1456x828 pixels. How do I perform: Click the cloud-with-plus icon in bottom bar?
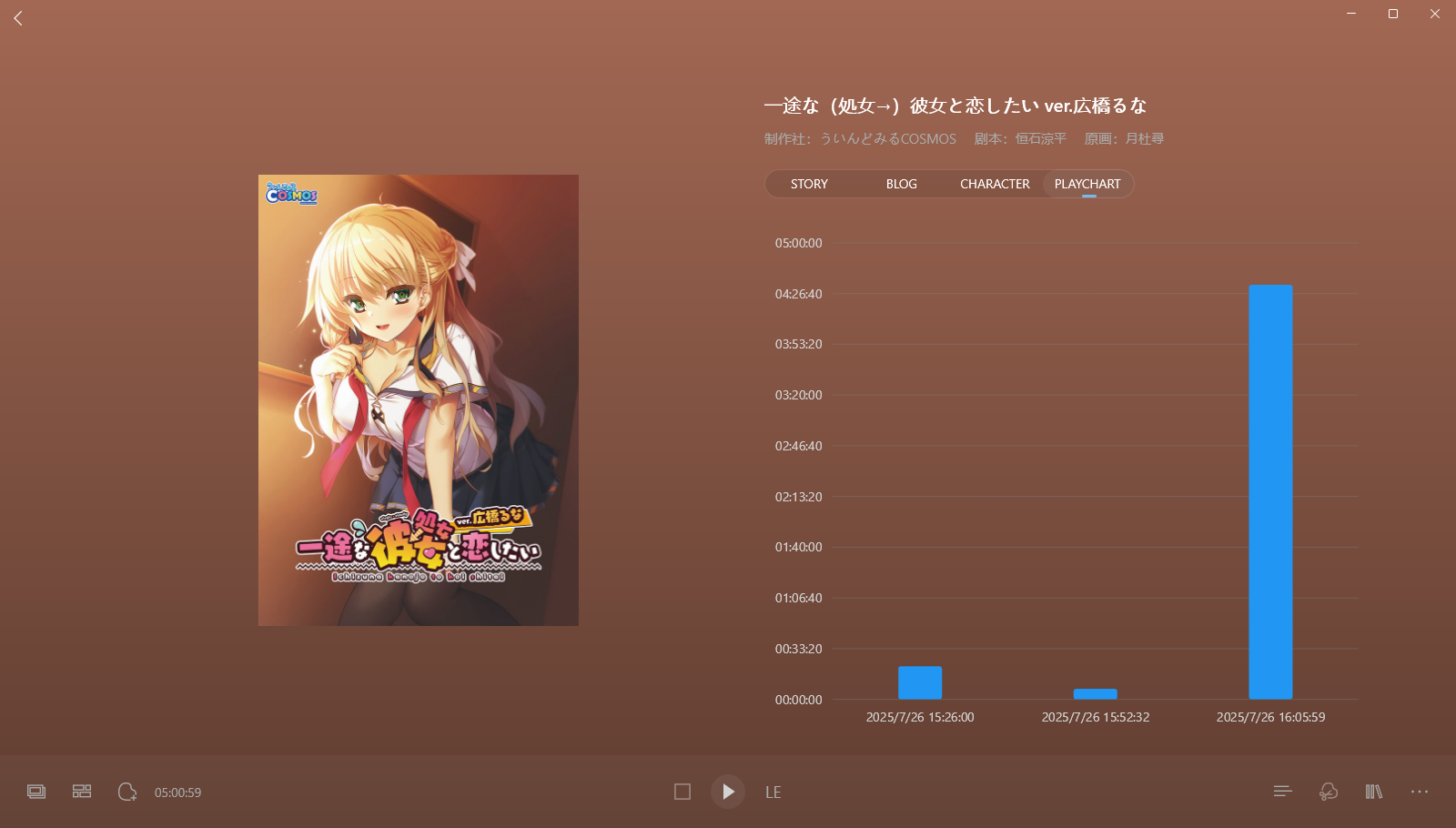point(127,792)
